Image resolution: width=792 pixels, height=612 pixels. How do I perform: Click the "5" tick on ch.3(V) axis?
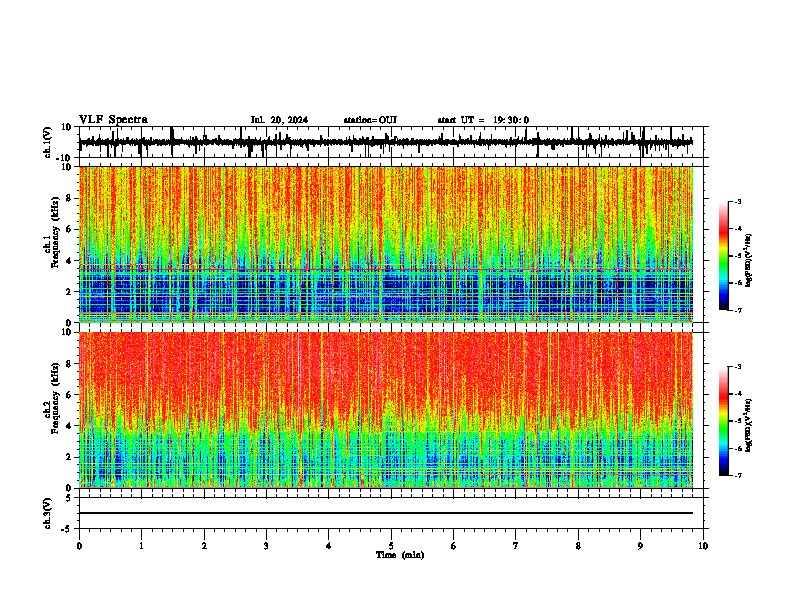[x=69, y=498]
